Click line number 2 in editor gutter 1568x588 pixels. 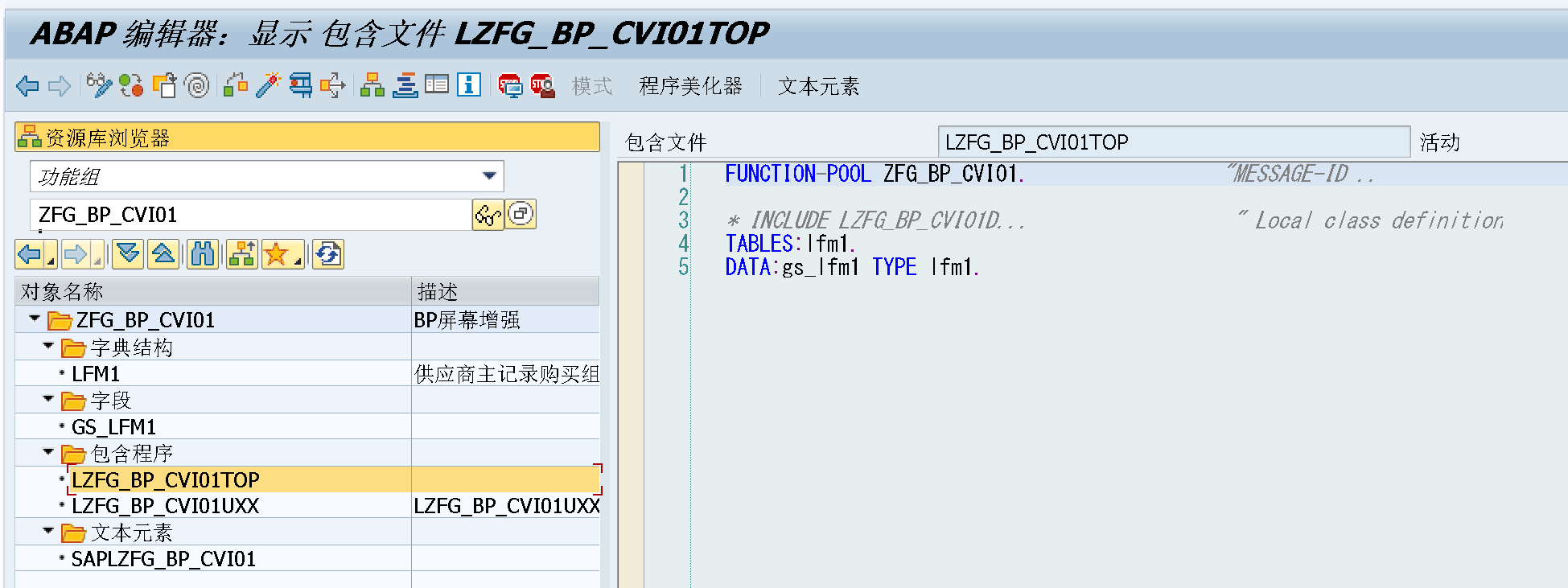(x=683, y=197)
